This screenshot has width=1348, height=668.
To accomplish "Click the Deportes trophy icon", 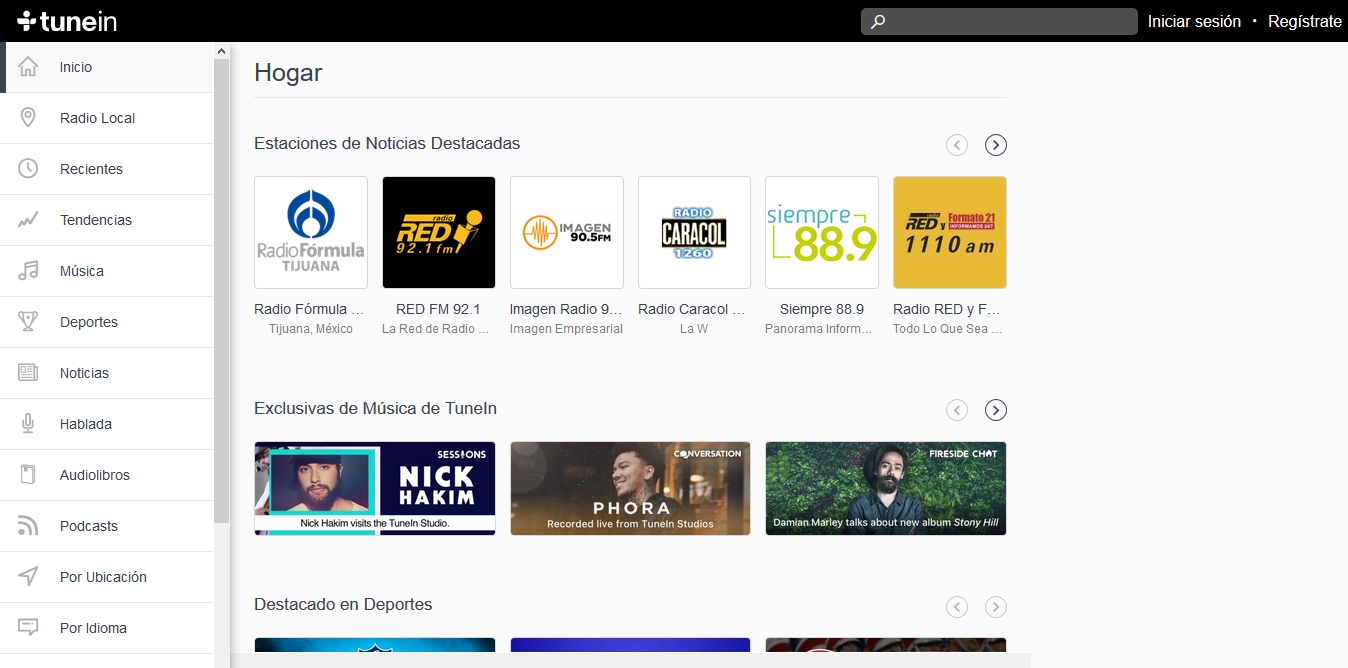I will pos(28,322).
